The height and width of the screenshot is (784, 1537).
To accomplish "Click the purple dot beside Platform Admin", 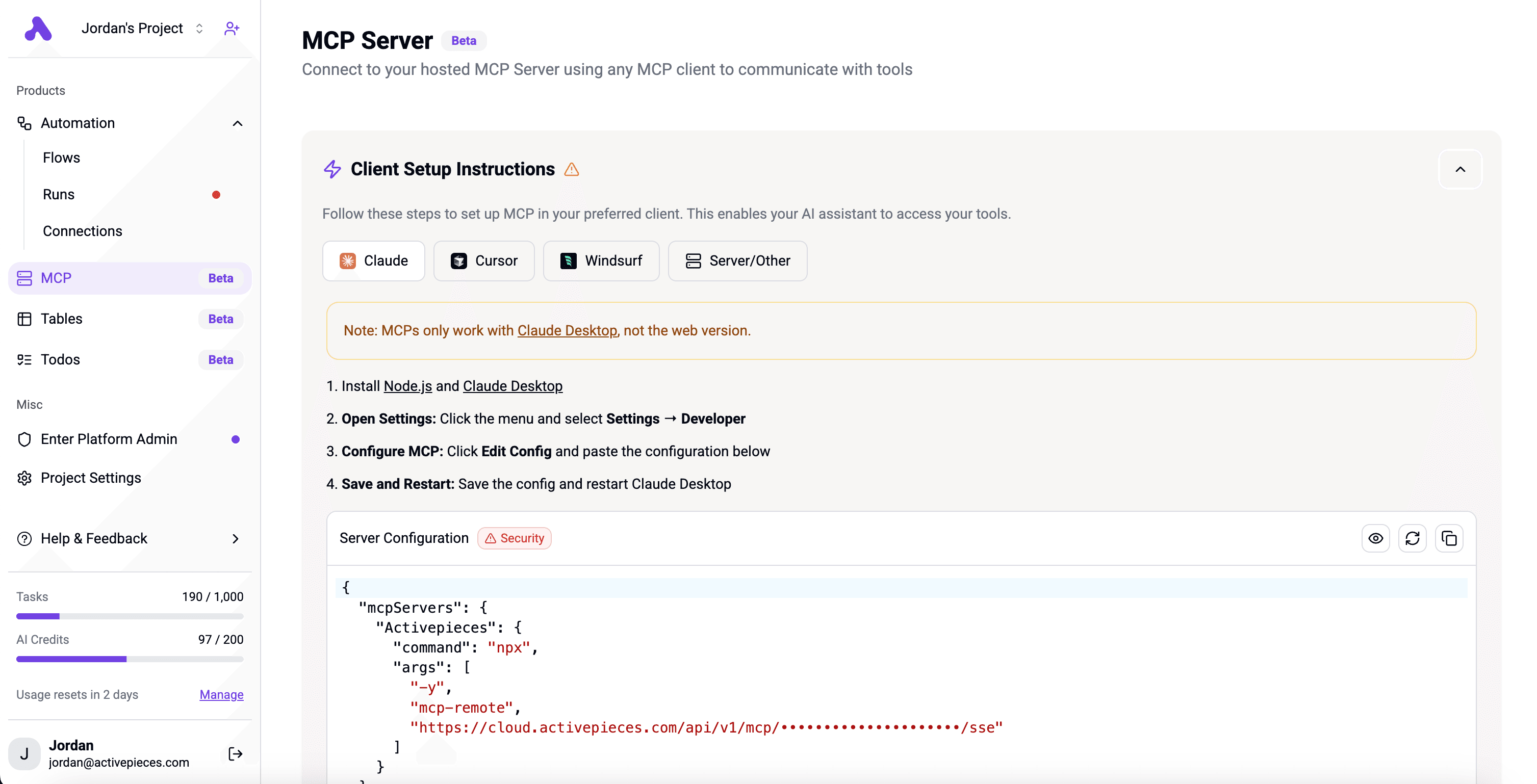I will point(235,439).
